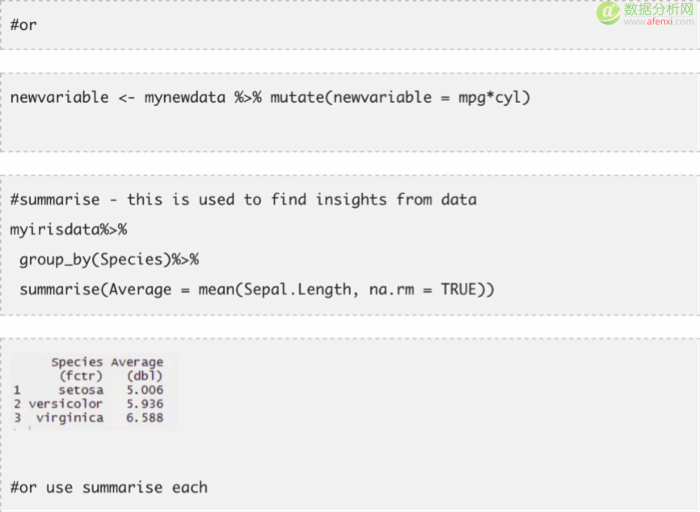Click the 5.006 average value
Screen dimensions: 700x512
[145, 390]
